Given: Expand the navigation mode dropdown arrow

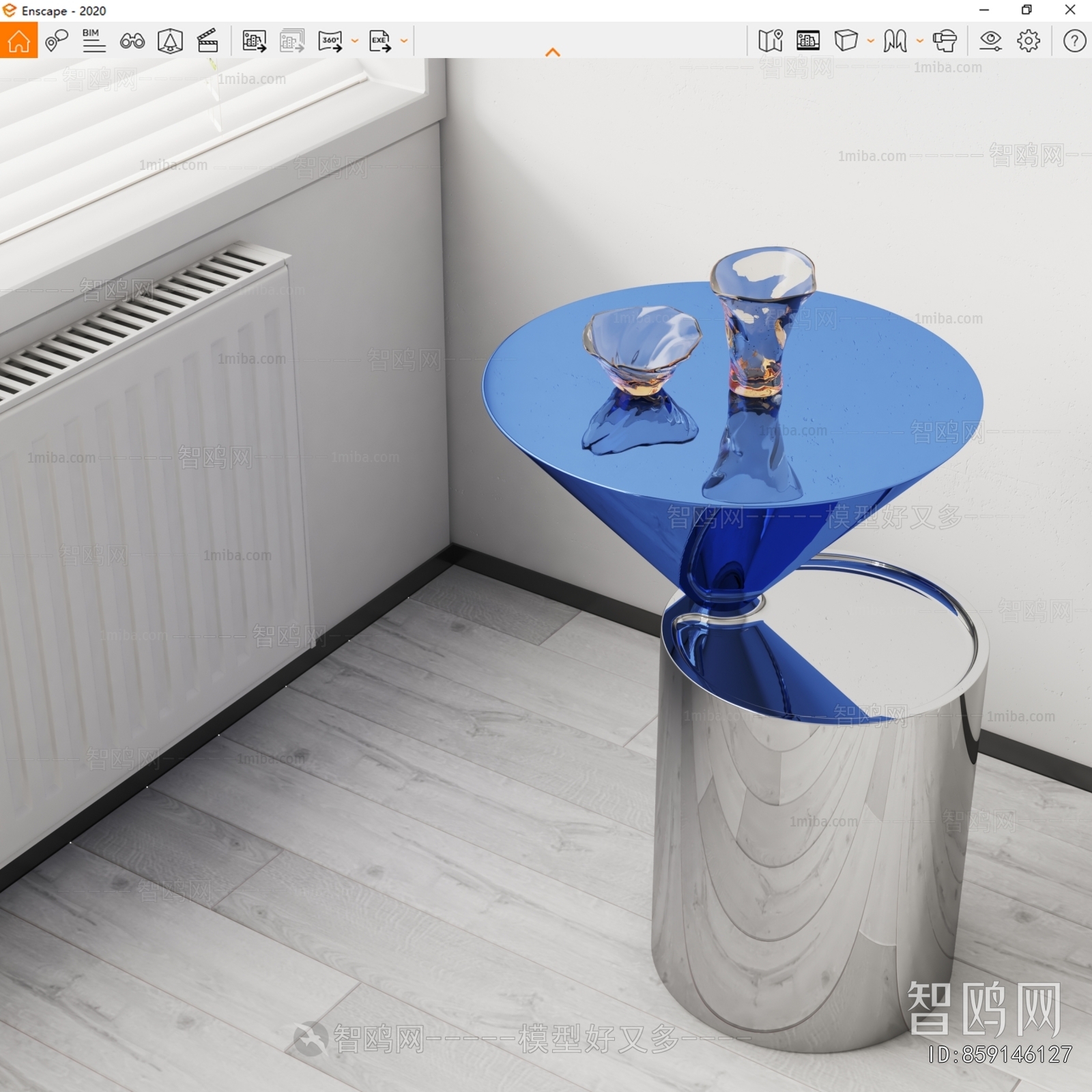Looking at the screenshot, I should (x=920, y=41).
